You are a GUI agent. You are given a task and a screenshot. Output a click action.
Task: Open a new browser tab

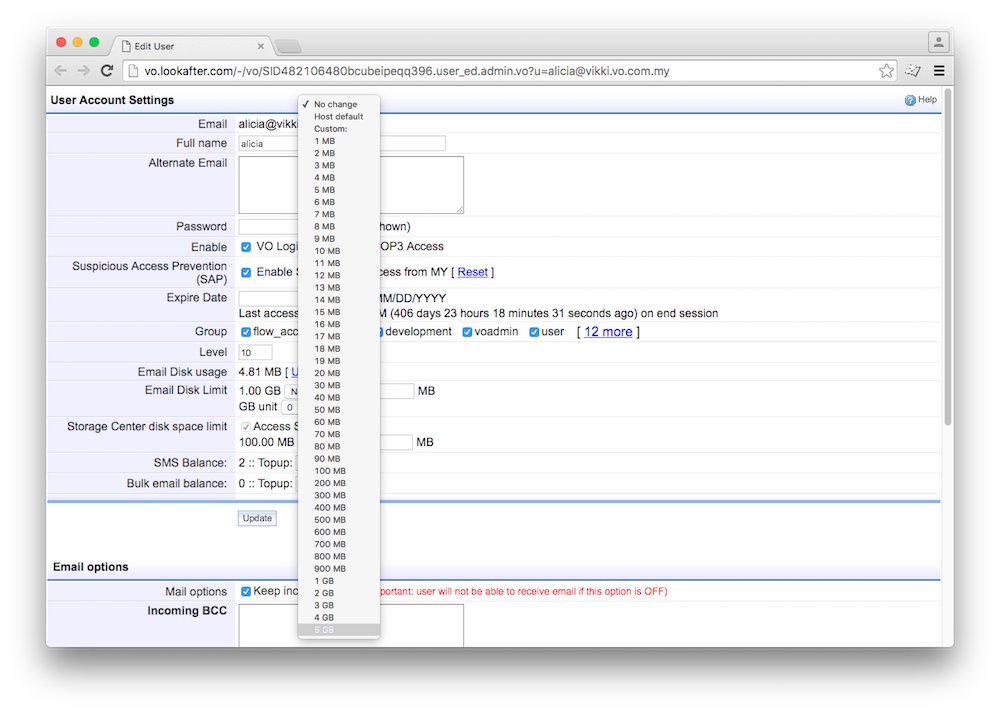coord(288,47)
